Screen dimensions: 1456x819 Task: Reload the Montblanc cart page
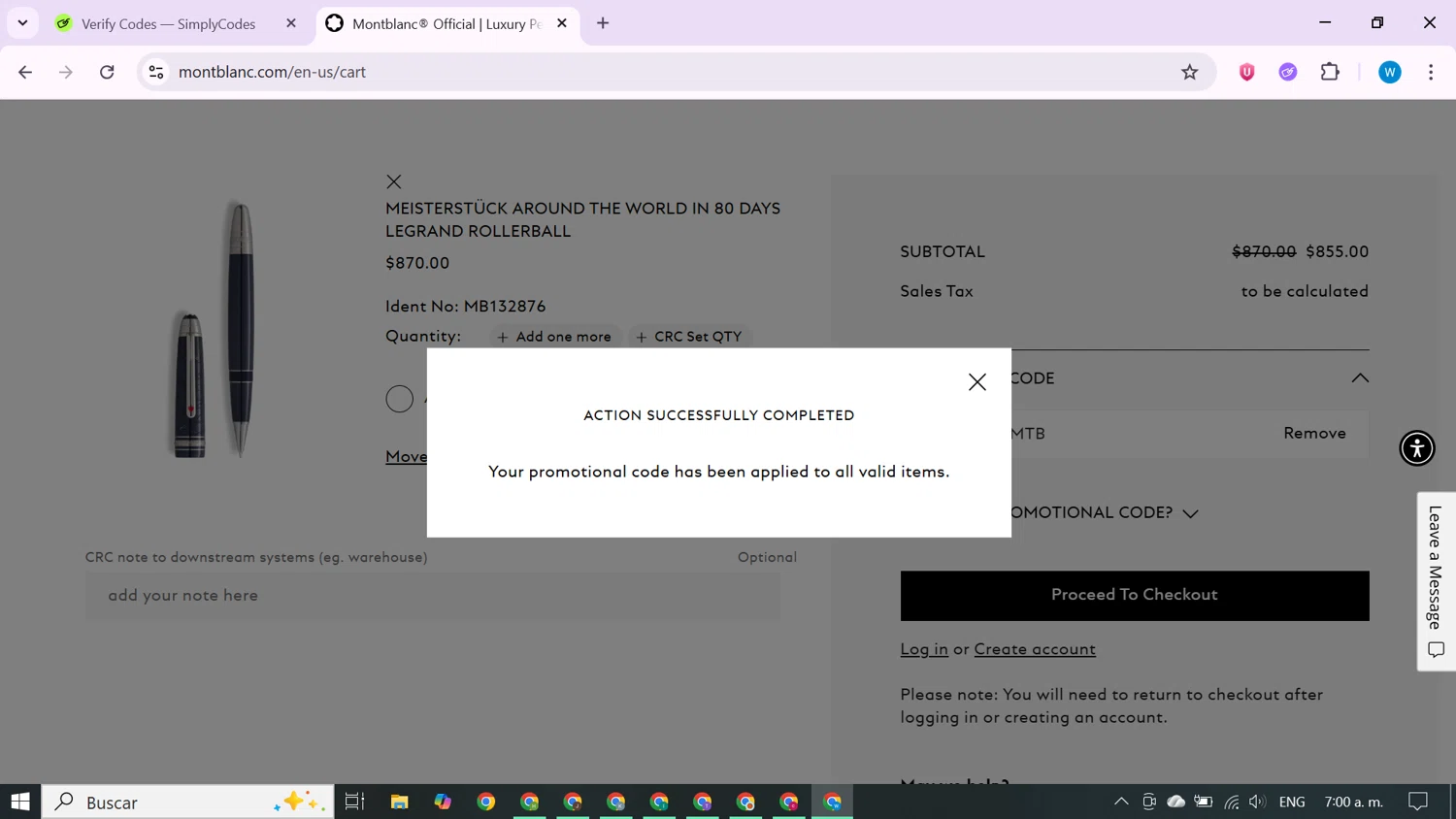tap(107, 72)
